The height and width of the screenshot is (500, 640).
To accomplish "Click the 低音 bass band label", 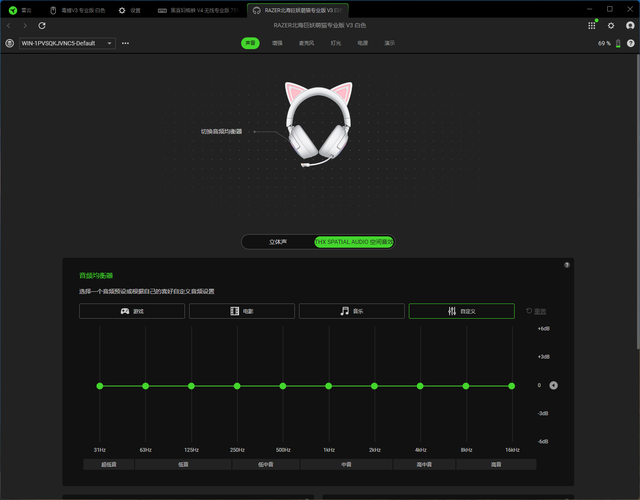I will point(183,464).
